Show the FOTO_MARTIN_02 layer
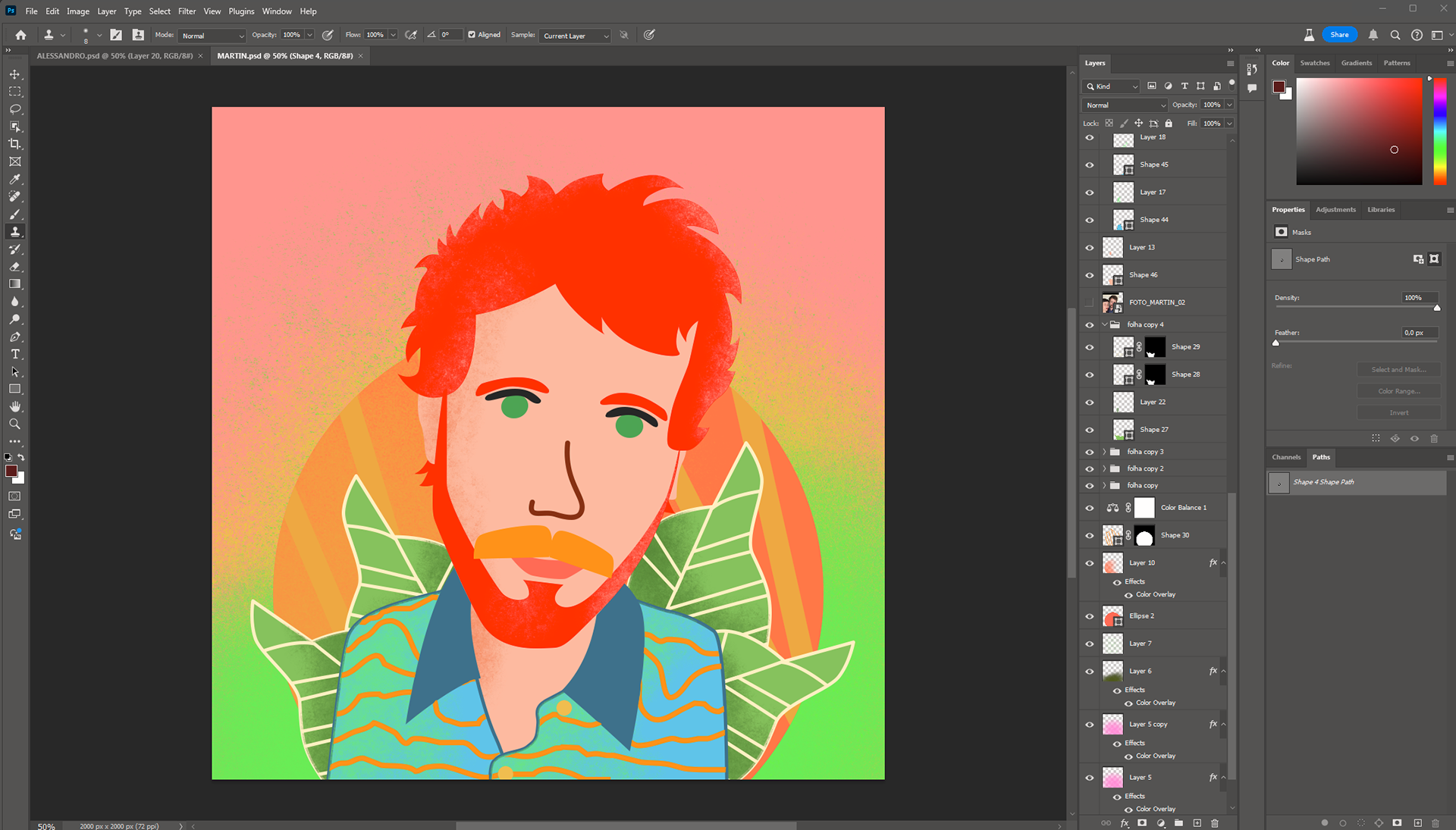 pos(1090,302)
